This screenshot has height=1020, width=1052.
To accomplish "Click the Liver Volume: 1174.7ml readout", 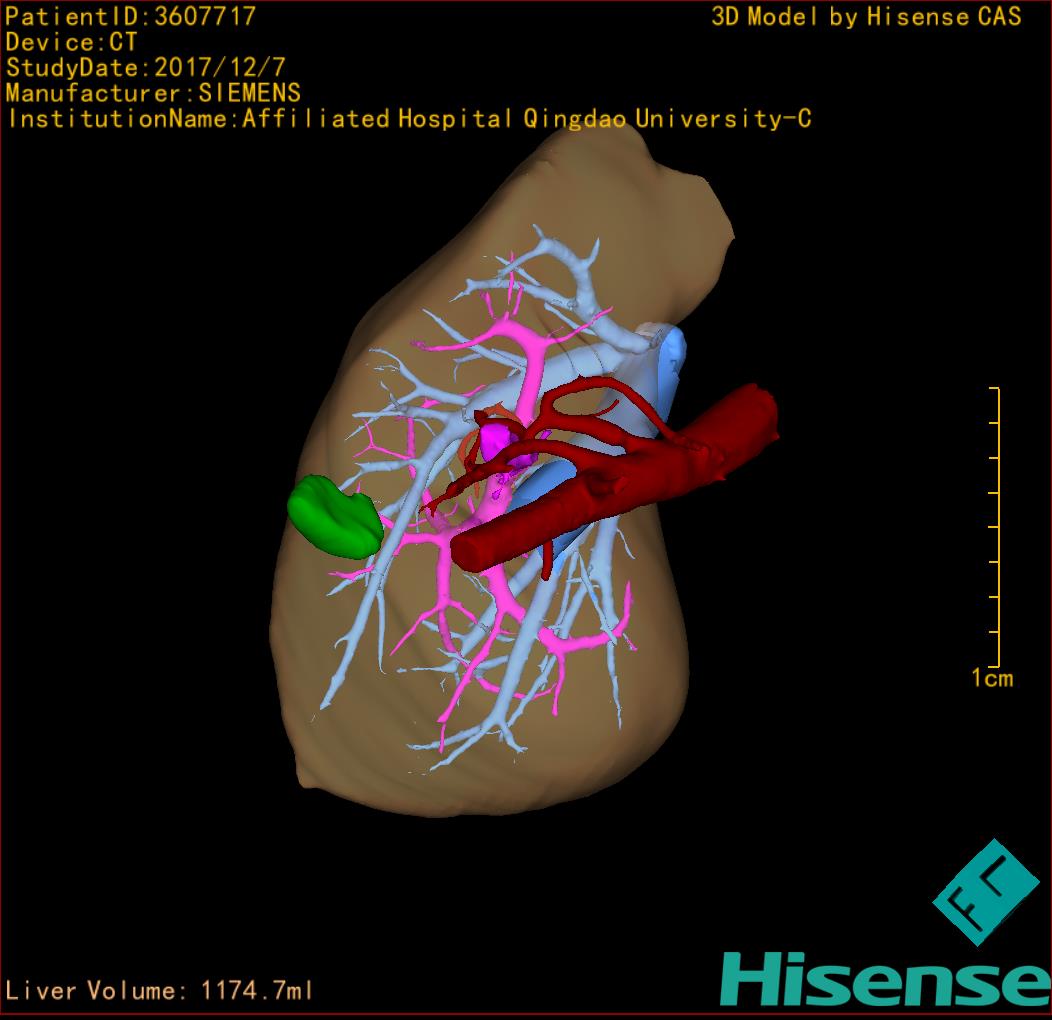I will point(158,990).
